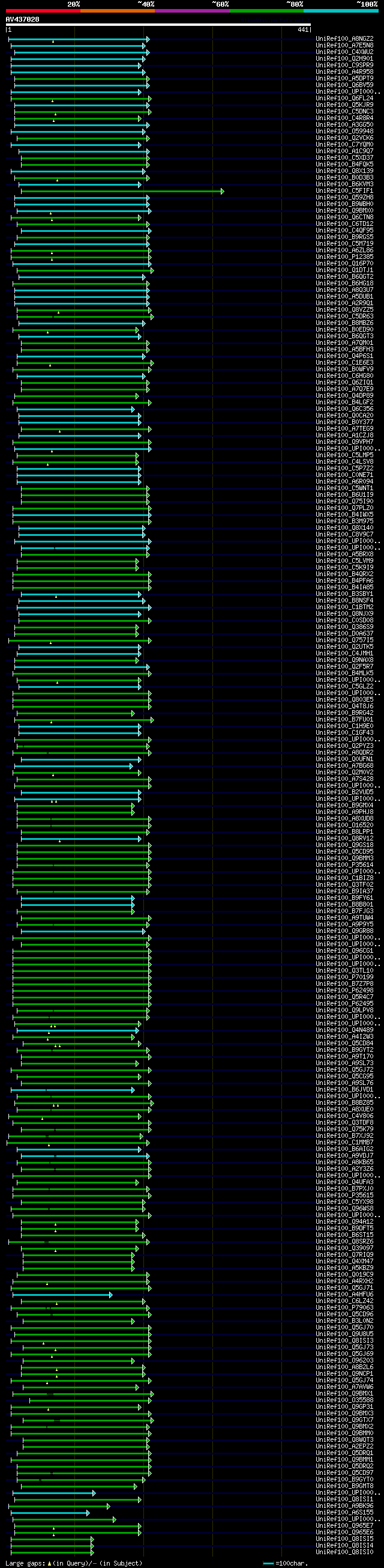Select label UniRef100_A1C9Q7

coord(344,151)
